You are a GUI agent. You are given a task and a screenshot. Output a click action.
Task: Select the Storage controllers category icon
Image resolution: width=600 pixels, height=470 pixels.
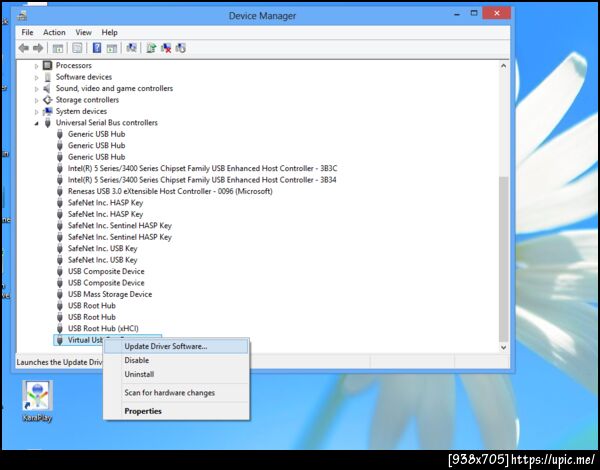47,100
